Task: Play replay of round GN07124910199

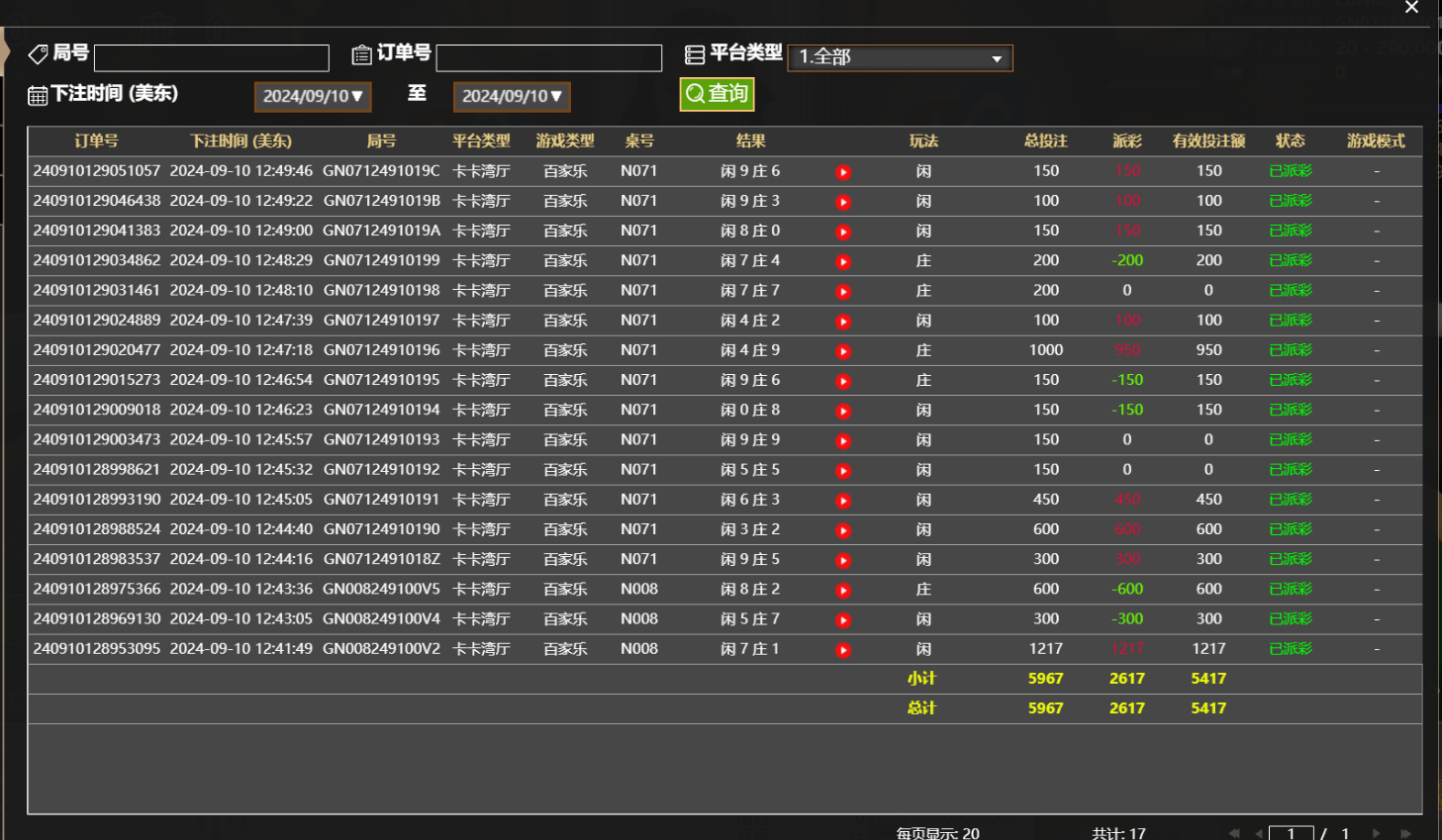Action: pos(843,262)
